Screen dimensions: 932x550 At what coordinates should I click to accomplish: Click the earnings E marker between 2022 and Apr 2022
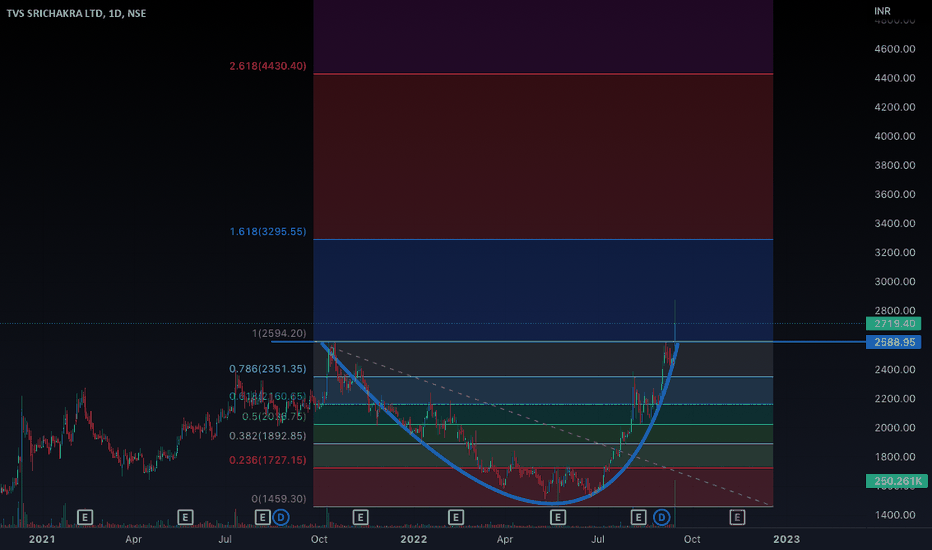pyautogui.click(x=456, y=517)
